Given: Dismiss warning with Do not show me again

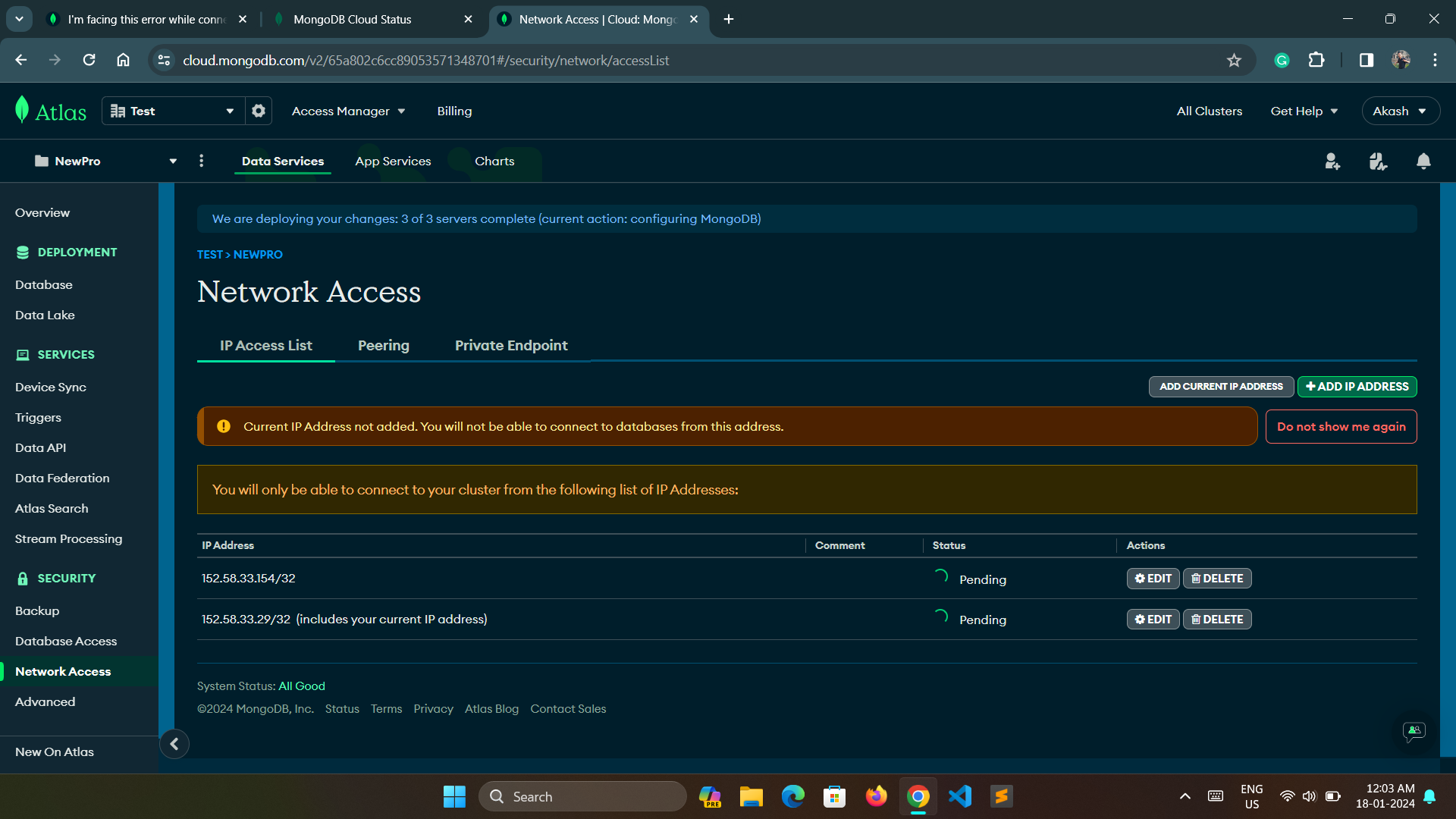Looking at the screenshot, I should (x=1341, y=426).
